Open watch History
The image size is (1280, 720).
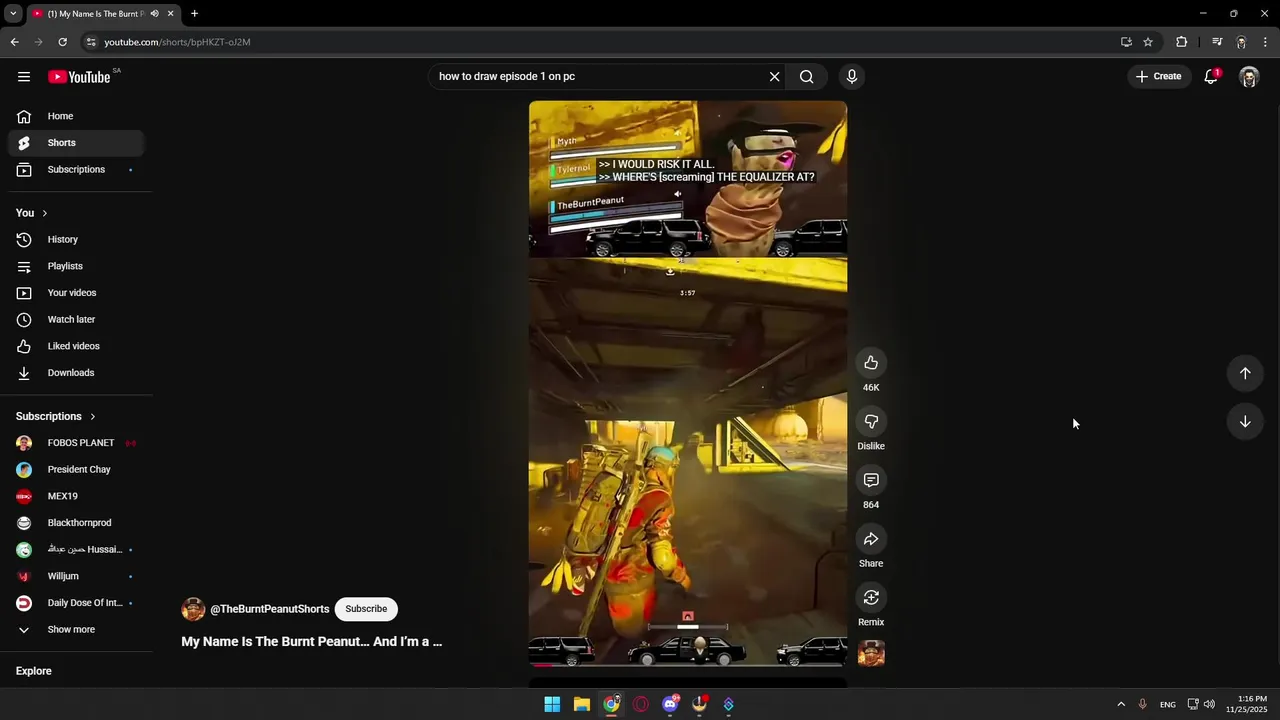[x=76, y=240]
